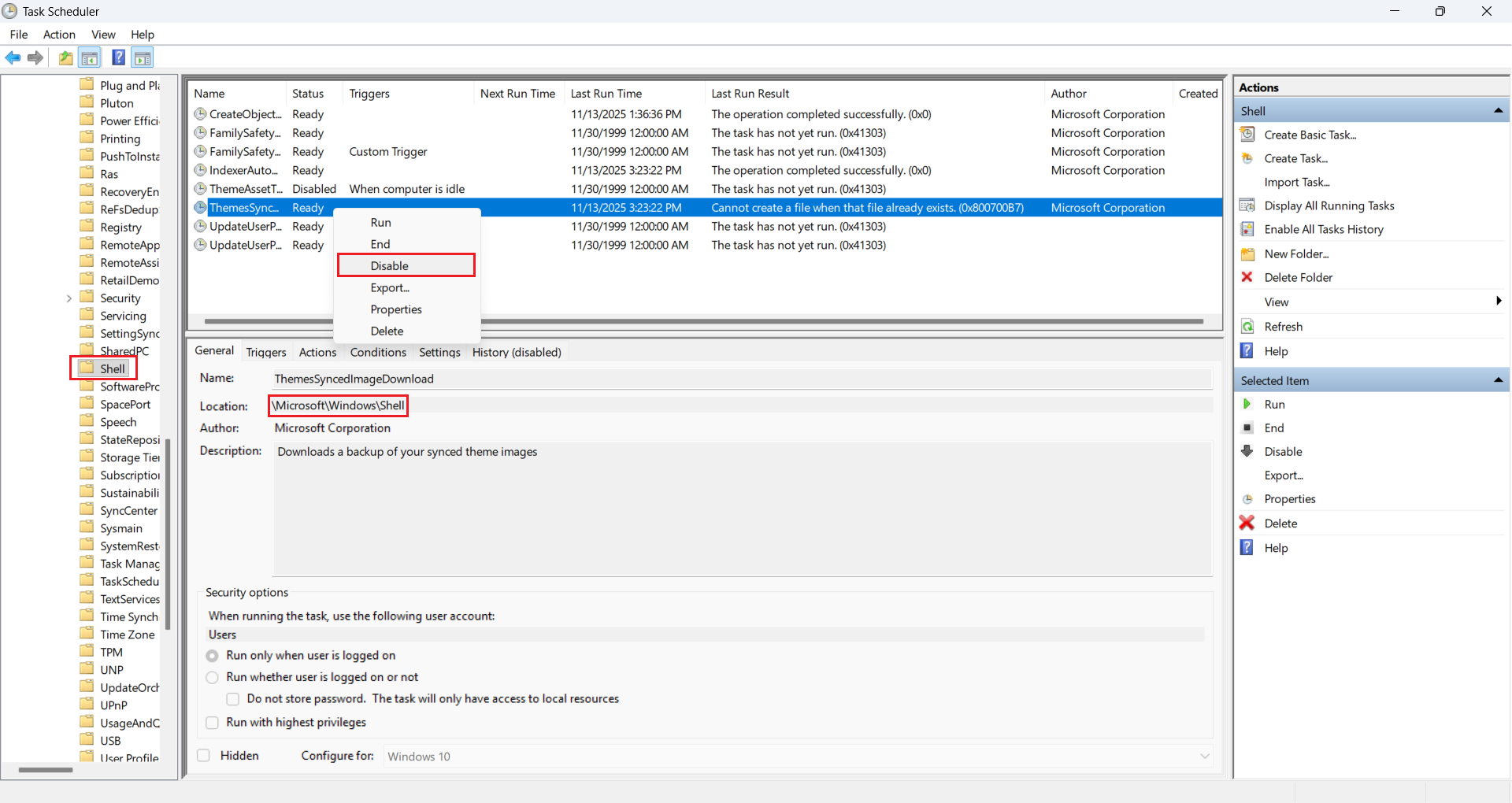1512x803 pixels.
Task: Click the Create Basic Task icon
Action: (x=1247, y=135)
